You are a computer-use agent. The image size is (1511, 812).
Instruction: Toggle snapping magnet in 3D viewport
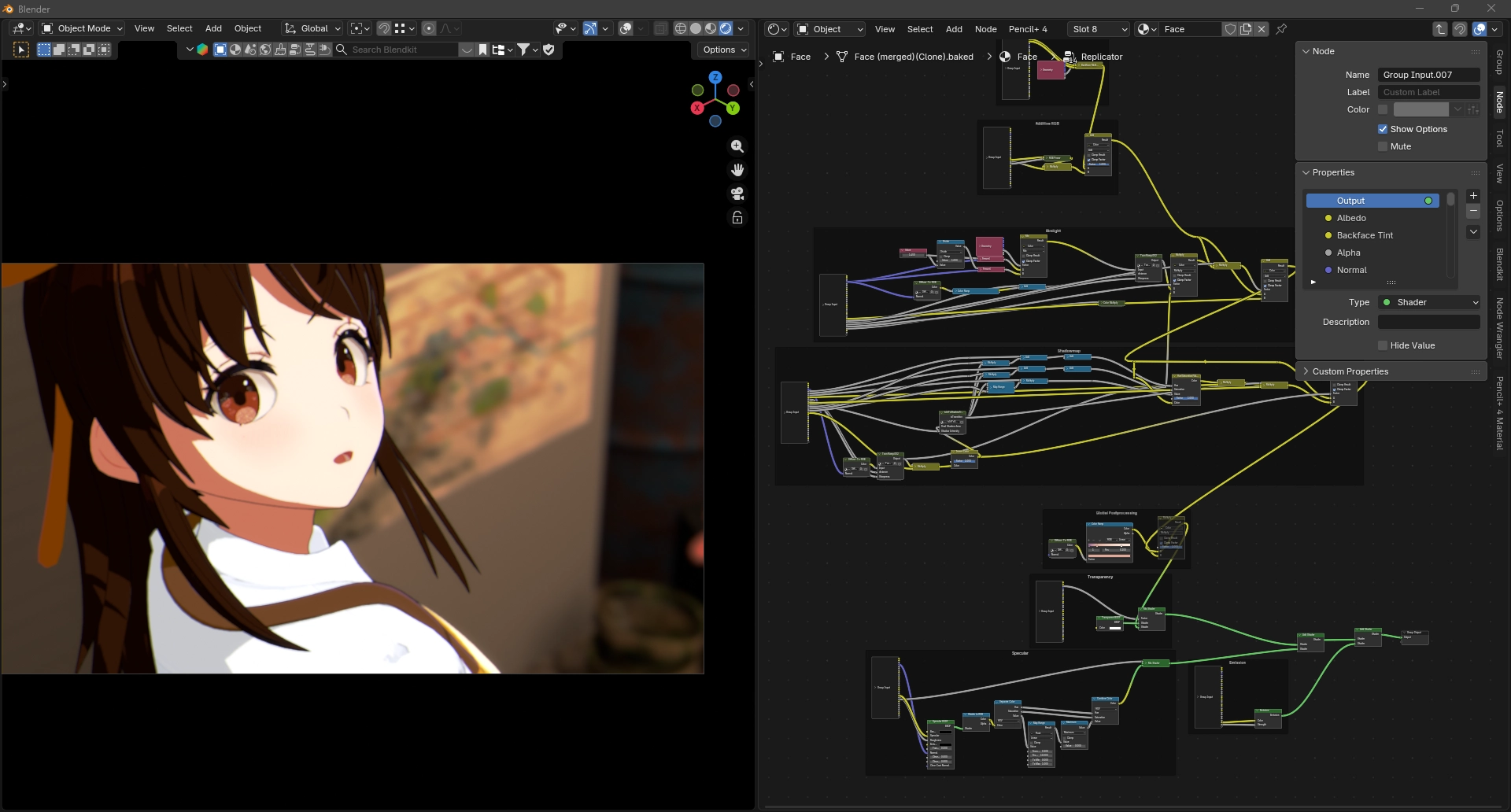[384, 28]
